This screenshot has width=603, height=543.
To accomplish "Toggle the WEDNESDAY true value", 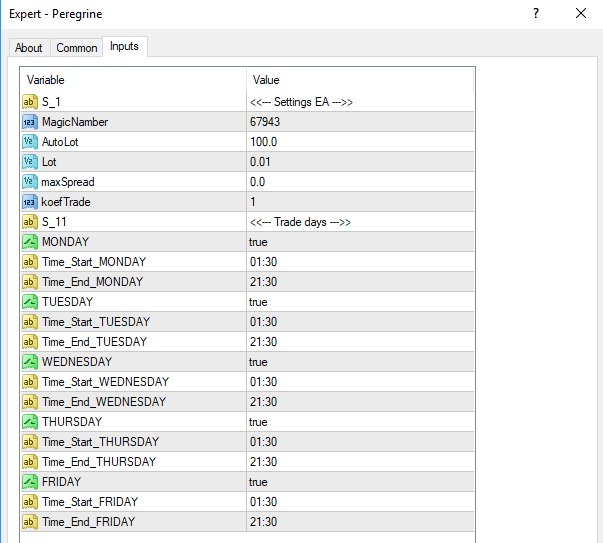I will pos(258,362).
